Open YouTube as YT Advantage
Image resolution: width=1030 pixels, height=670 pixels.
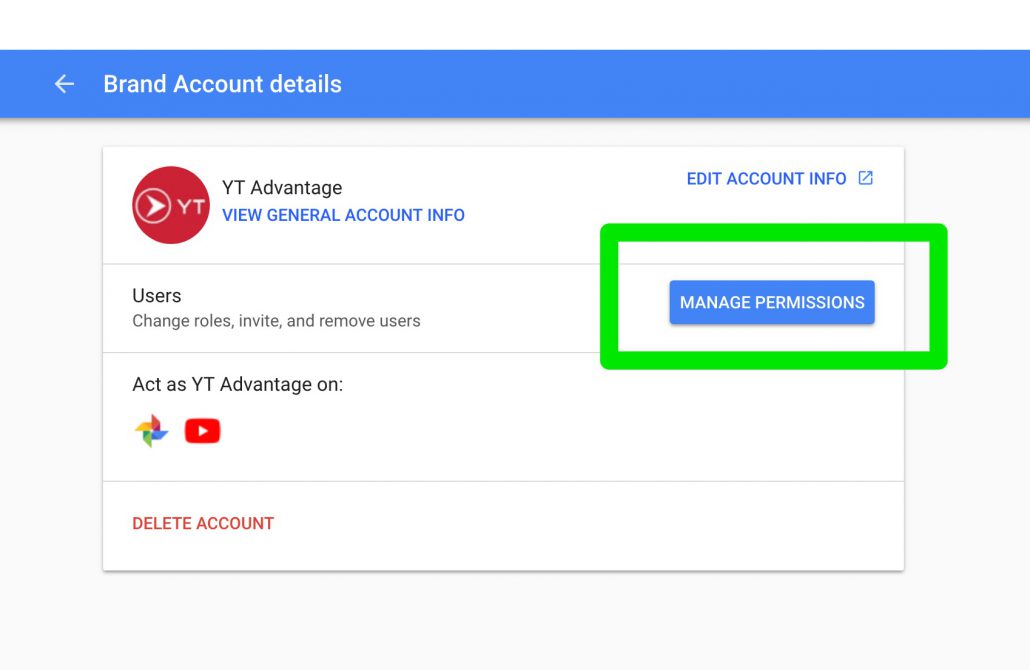(x=202, y=431)
